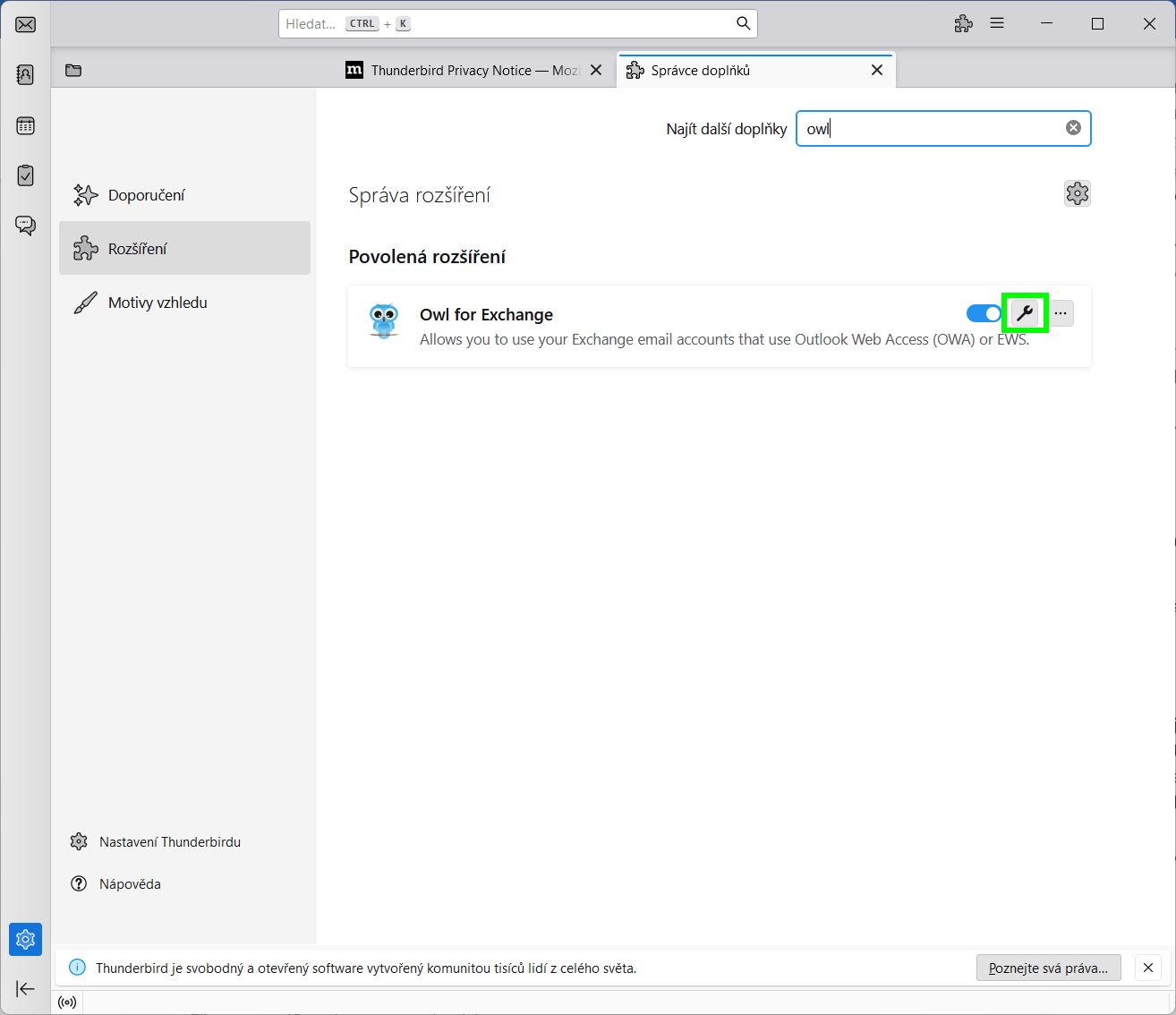Open the Address Book space
The height and width of the screenshot is (1015, 1176).
tap(25, 74)
